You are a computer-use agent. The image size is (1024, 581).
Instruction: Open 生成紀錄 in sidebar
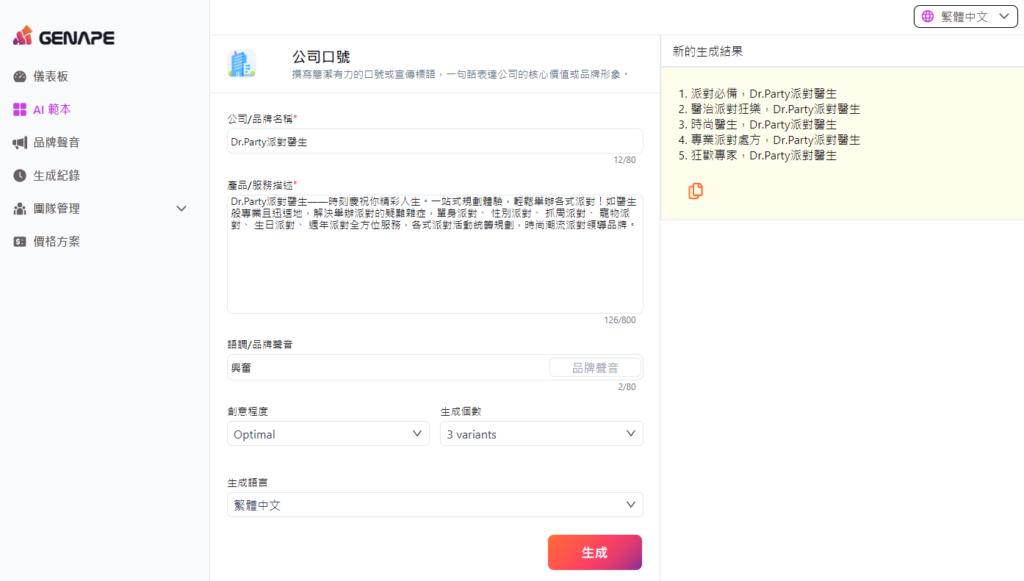56,175
